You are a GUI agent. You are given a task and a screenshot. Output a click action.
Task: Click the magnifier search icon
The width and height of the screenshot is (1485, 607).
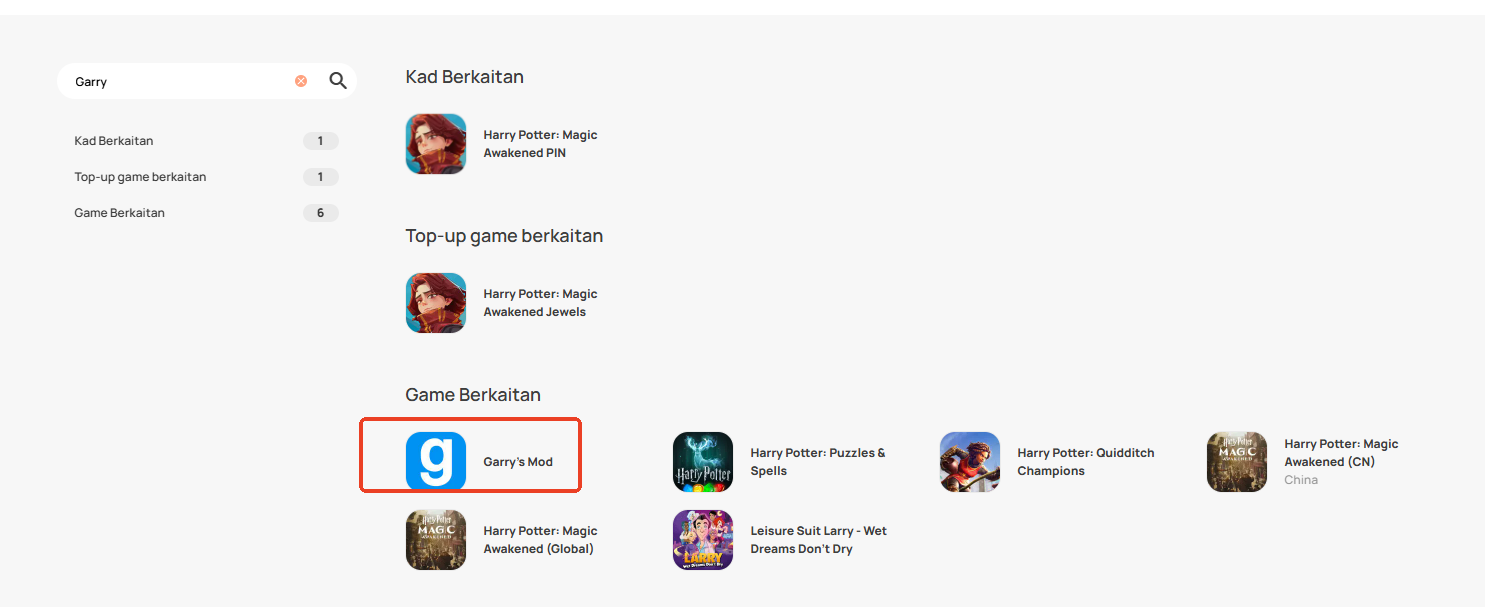coord(338,81)
